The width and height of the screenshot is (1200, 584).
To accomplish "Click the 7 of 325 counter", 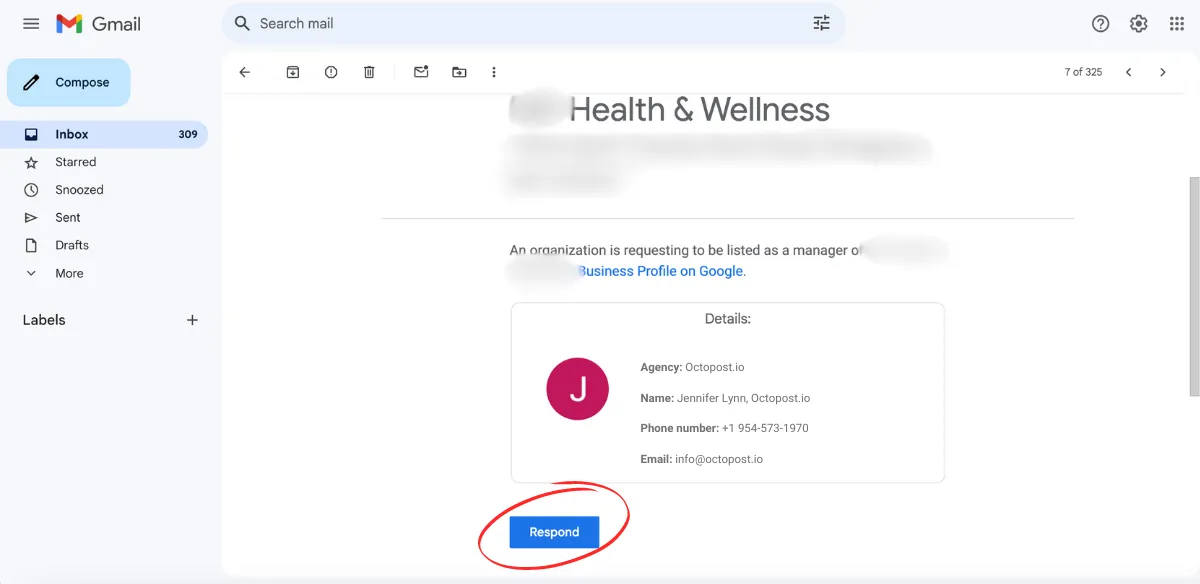I will coord(1083,72).
